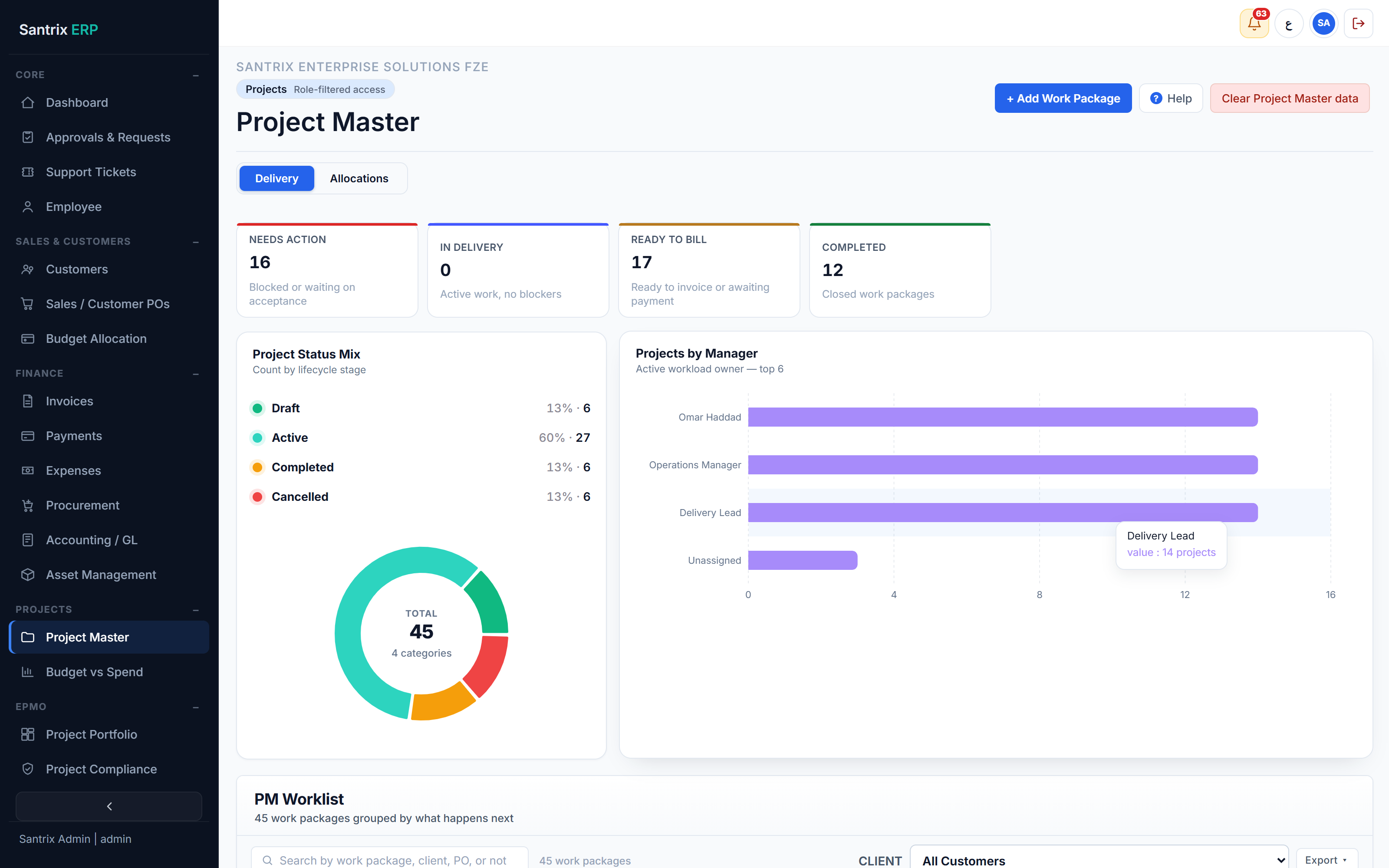Viewport: 1389px width, 868px height.
Task: Open Approvals & Requests in sidebar
Action: (109, 137)
